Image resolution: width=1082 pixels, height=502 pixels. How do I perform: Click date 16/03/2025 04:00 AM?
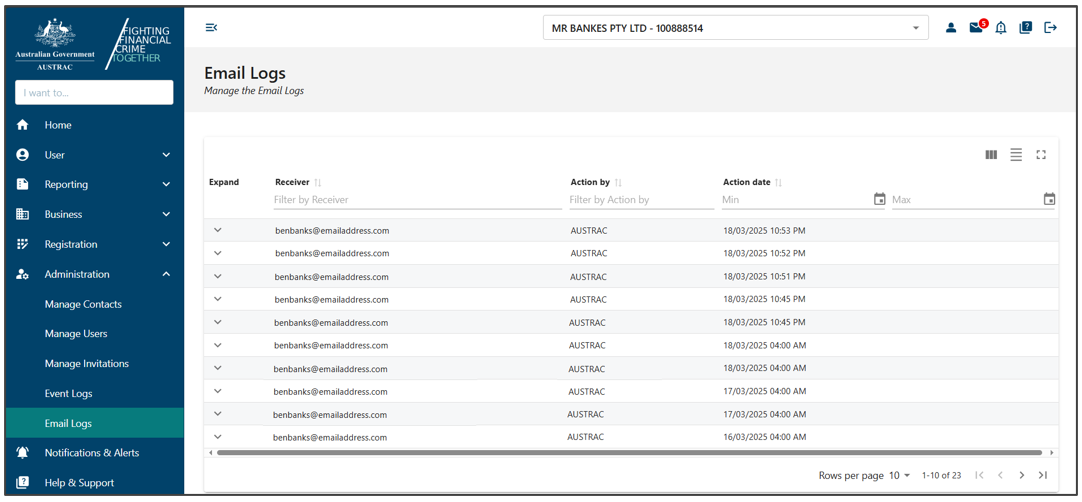click(763, 437)
